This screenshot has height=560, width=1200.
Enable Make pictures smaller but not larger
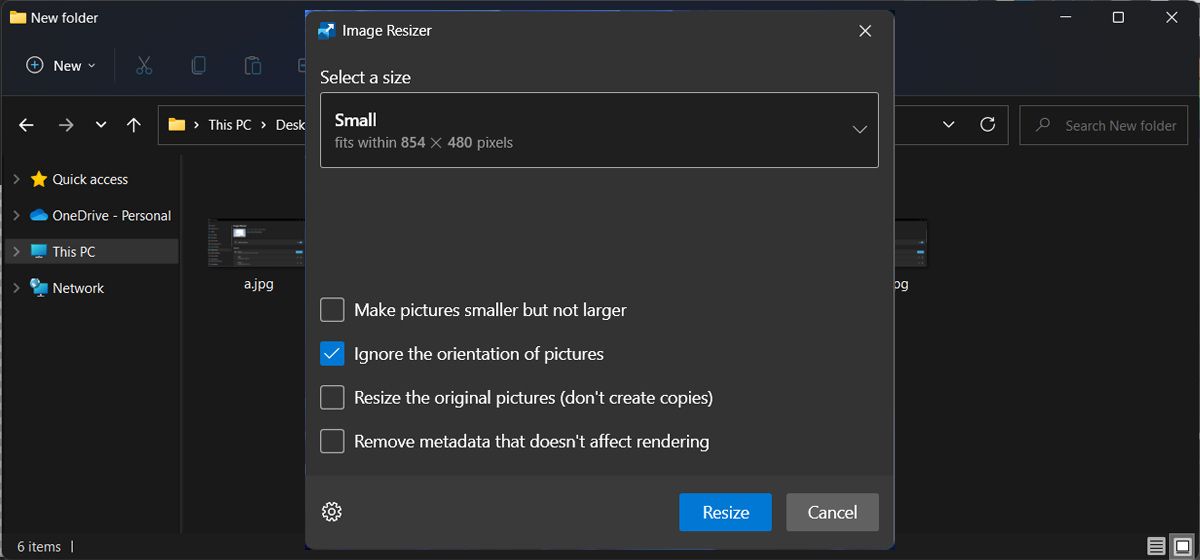point(332,310)
